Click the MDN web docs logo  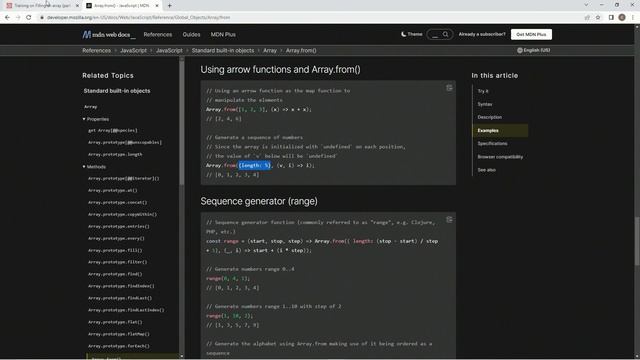coord(109,35)
